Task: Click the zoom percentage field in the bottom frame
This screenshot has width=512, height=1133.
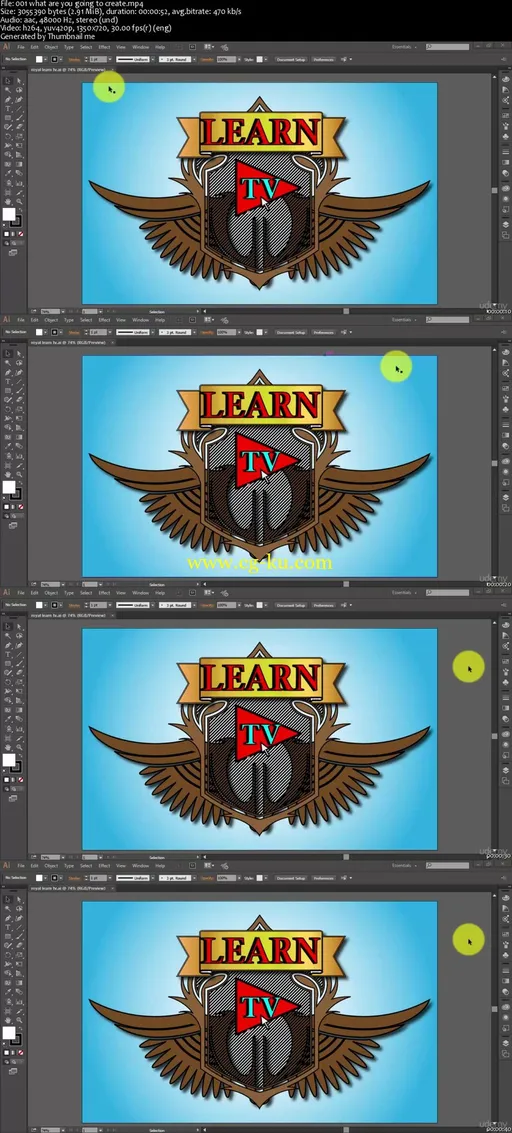Action: click(50, 1130)
